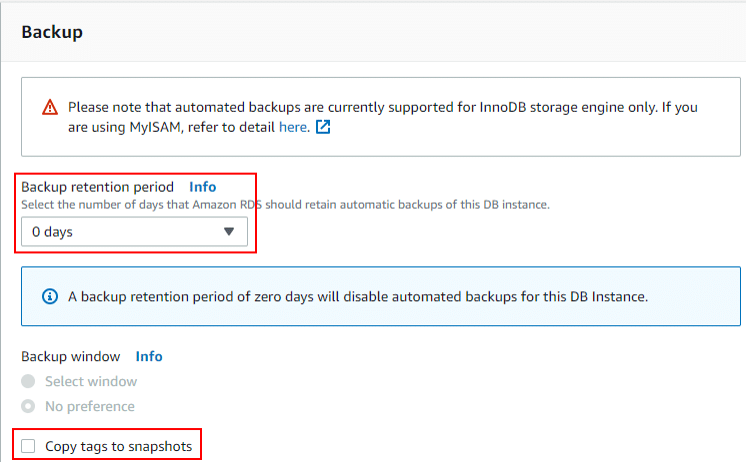The height and width of the screenshot is (462, 746).
Task: Follow the 'here' link about MyISAM
Action: (x=293, y=127)
